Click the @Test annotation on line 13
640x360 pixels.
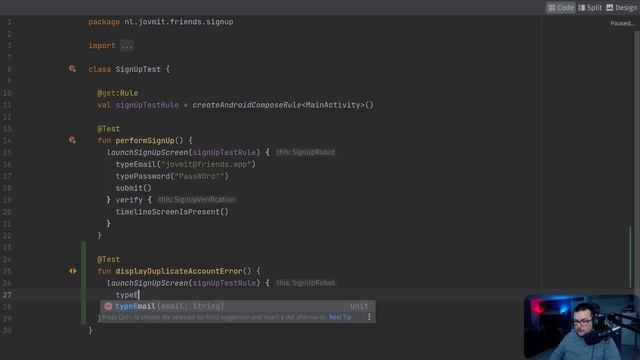pos(109,129)
